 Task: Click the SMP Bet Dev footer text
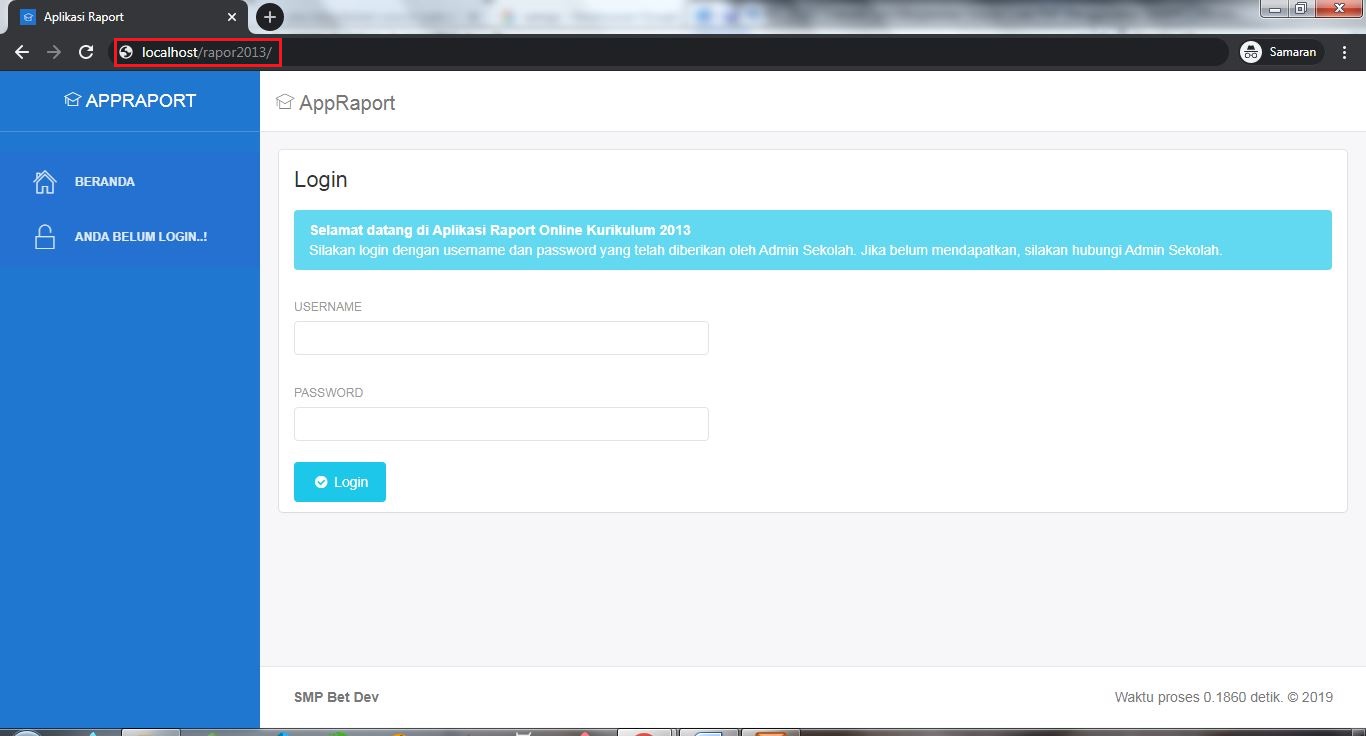click(x=336, y=697)
